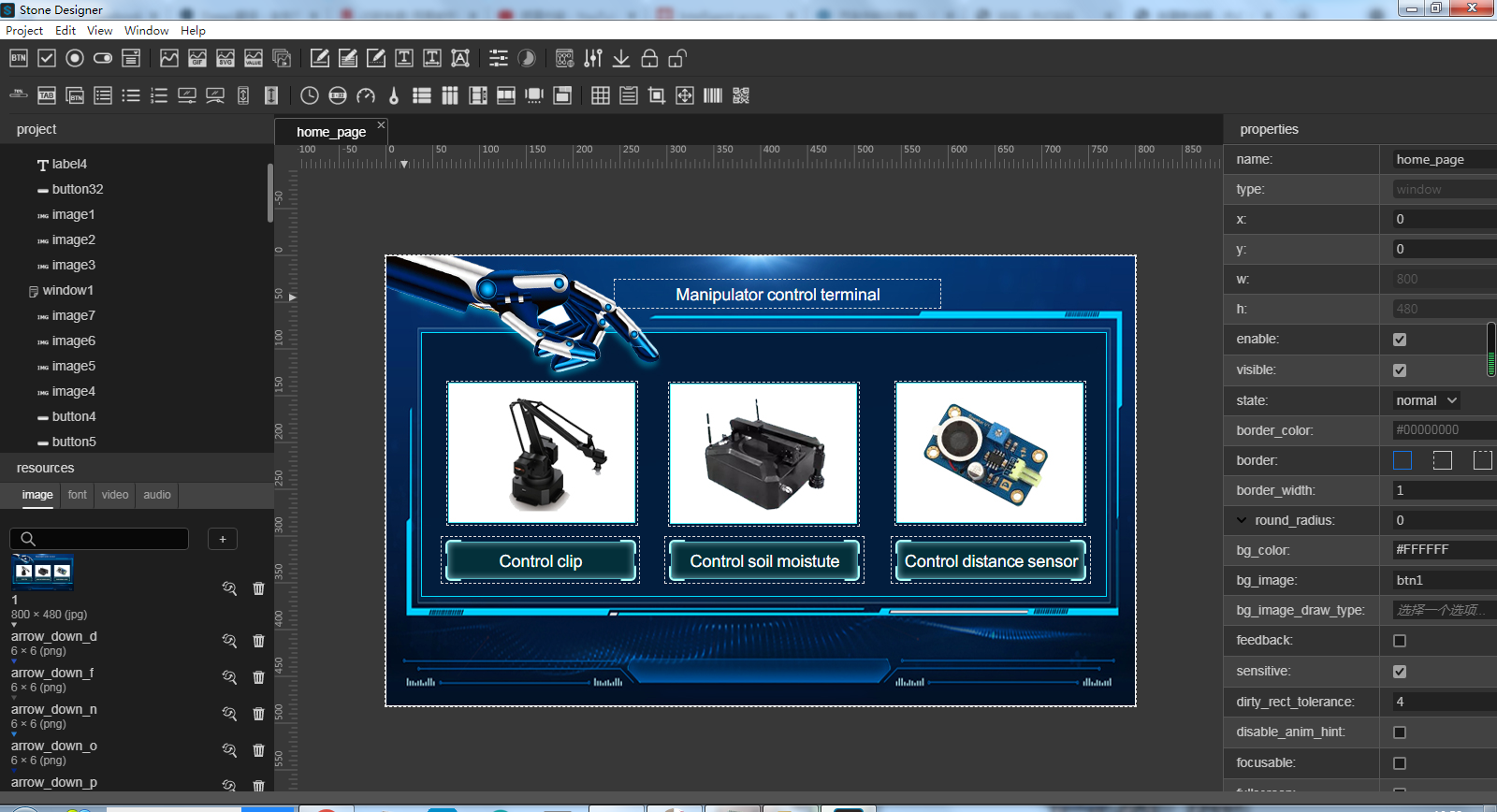Open the bg_image_draw_type combo box

click(x=1445, y=610)
